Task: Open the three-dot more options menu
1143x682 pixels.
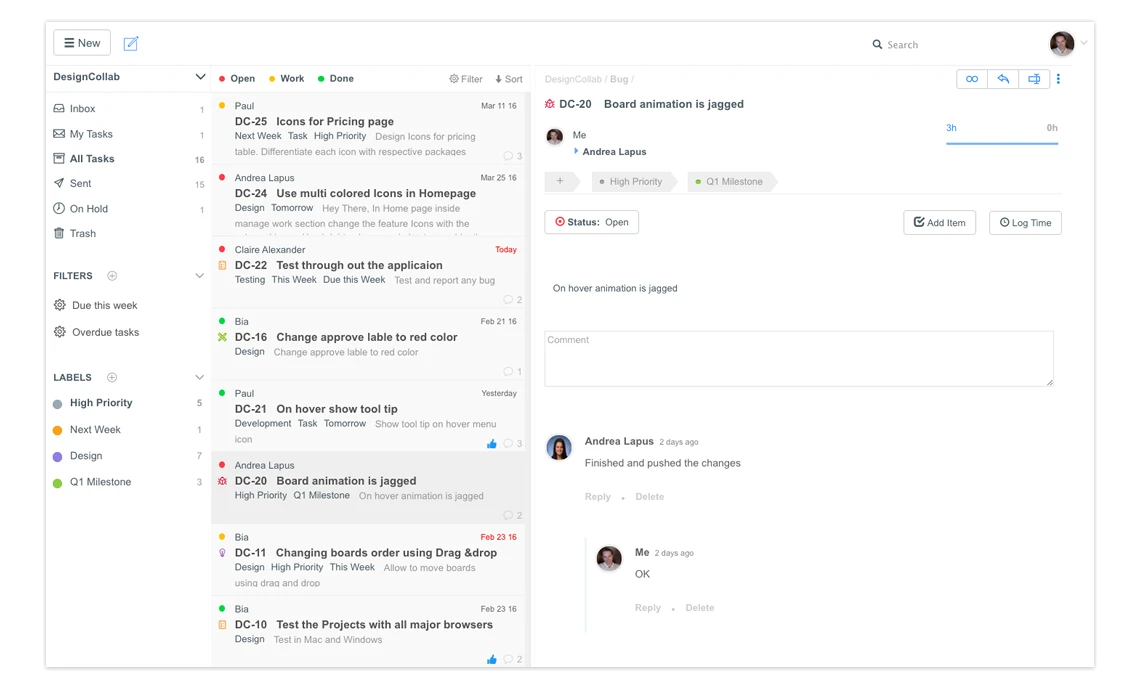Action: (x=1059, y=79)
